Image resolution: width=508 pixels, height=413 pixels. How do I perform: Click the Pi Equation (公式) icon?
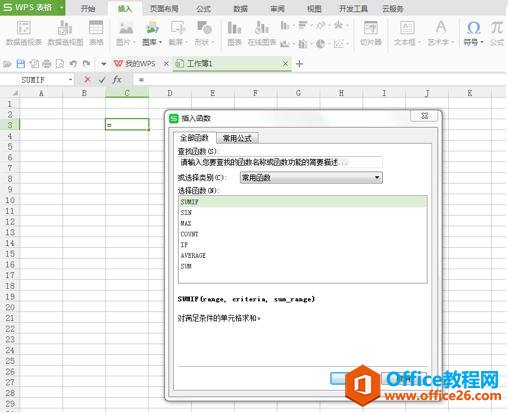point(497,28)
